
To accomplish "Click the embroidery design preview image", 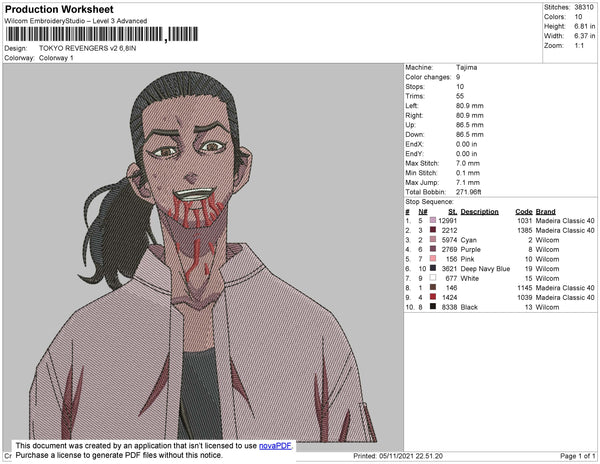I will pos(203,257).
